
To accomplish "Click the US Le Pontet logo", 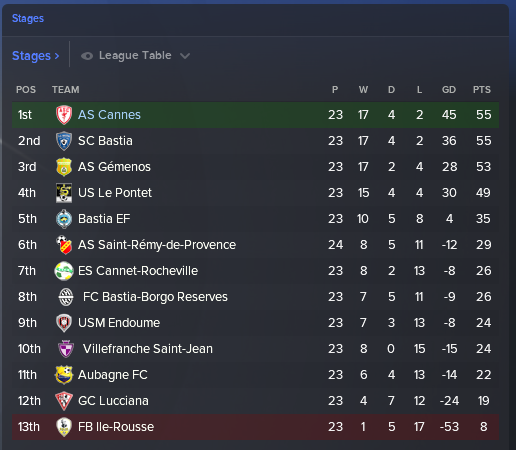I will [x=64, y=193].
